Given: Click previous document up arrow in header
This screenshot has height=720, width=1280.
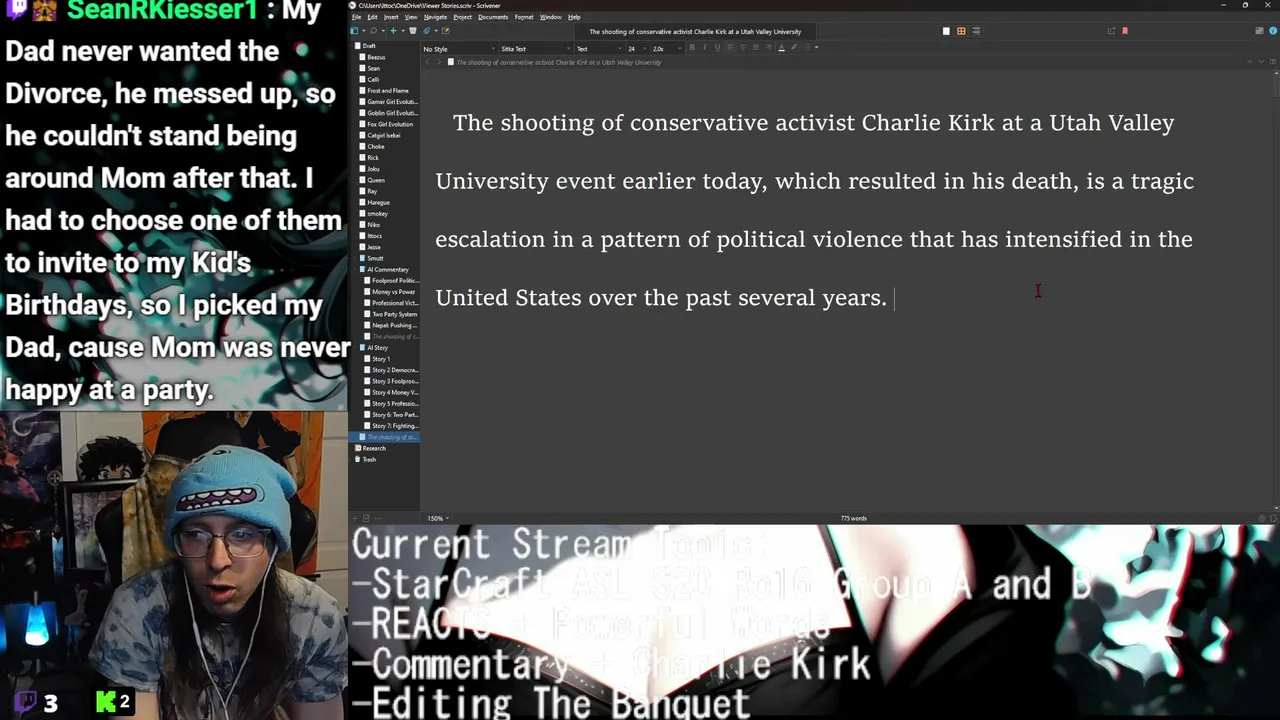Looking at the screenshot, I should point(1250,62).
